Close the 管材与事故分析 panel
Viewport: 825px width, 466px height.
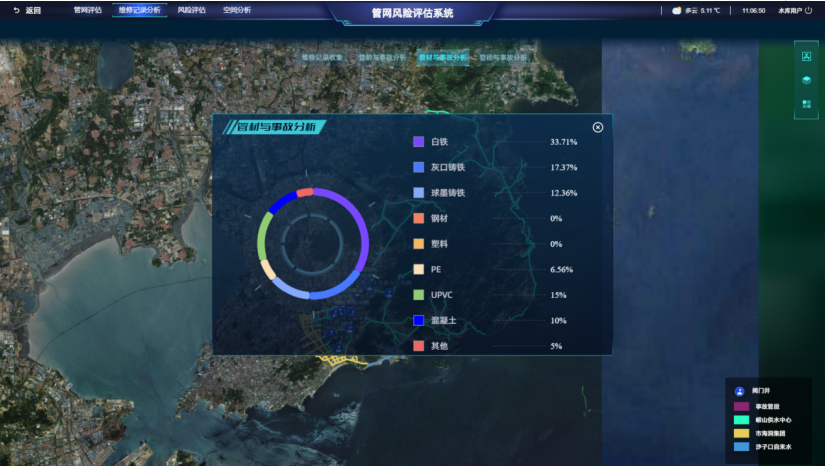(598, 127)
